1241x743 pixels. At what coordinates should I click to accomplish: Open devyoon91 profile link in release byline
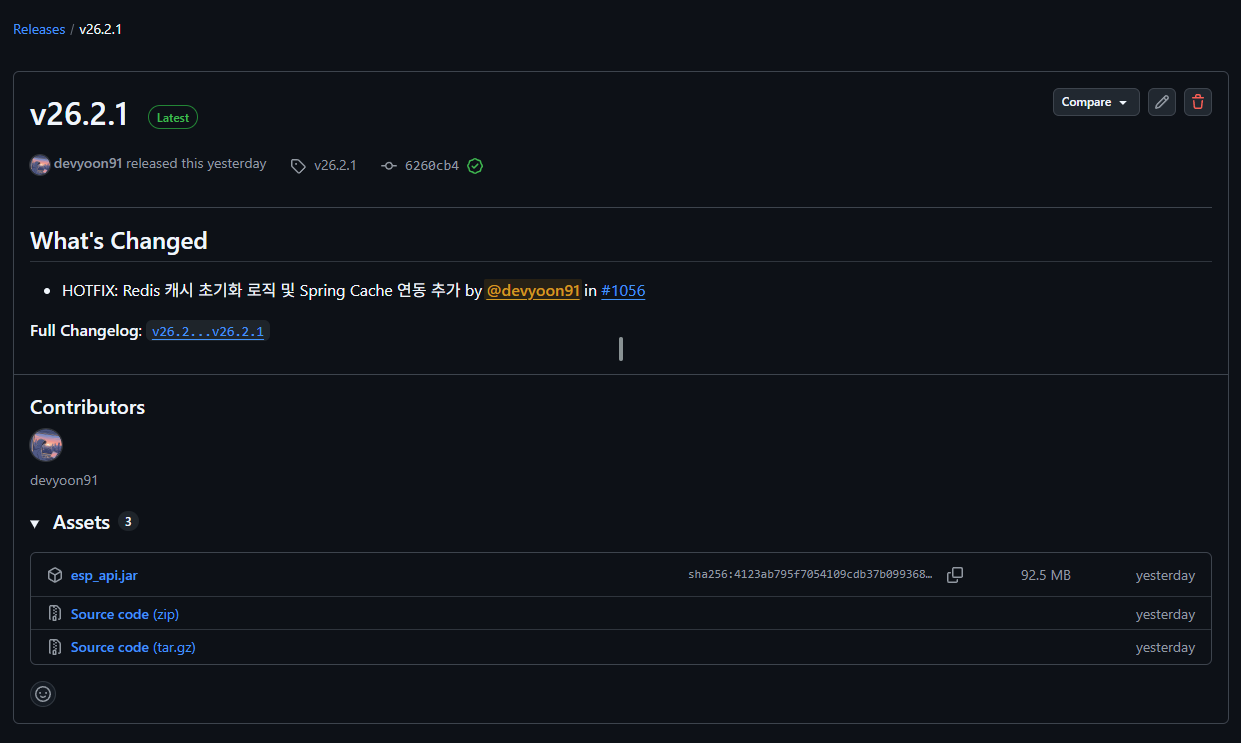coord(88,163)
